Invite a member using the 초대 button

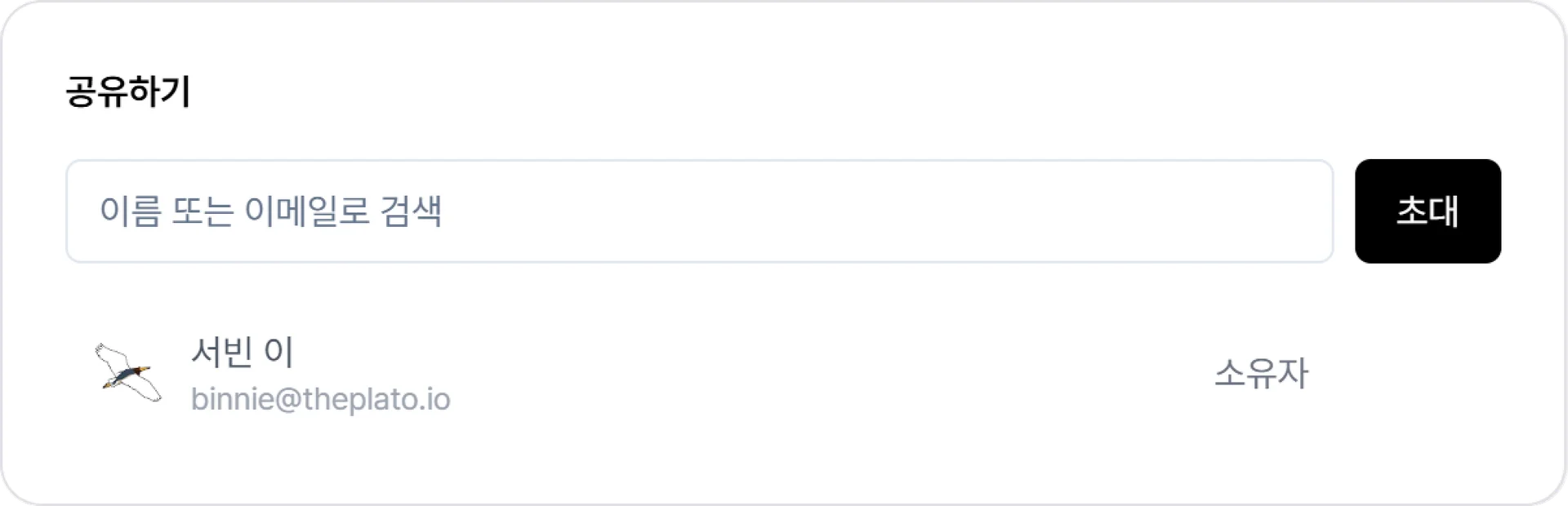pyautogui.click(x=1427, y=211)
